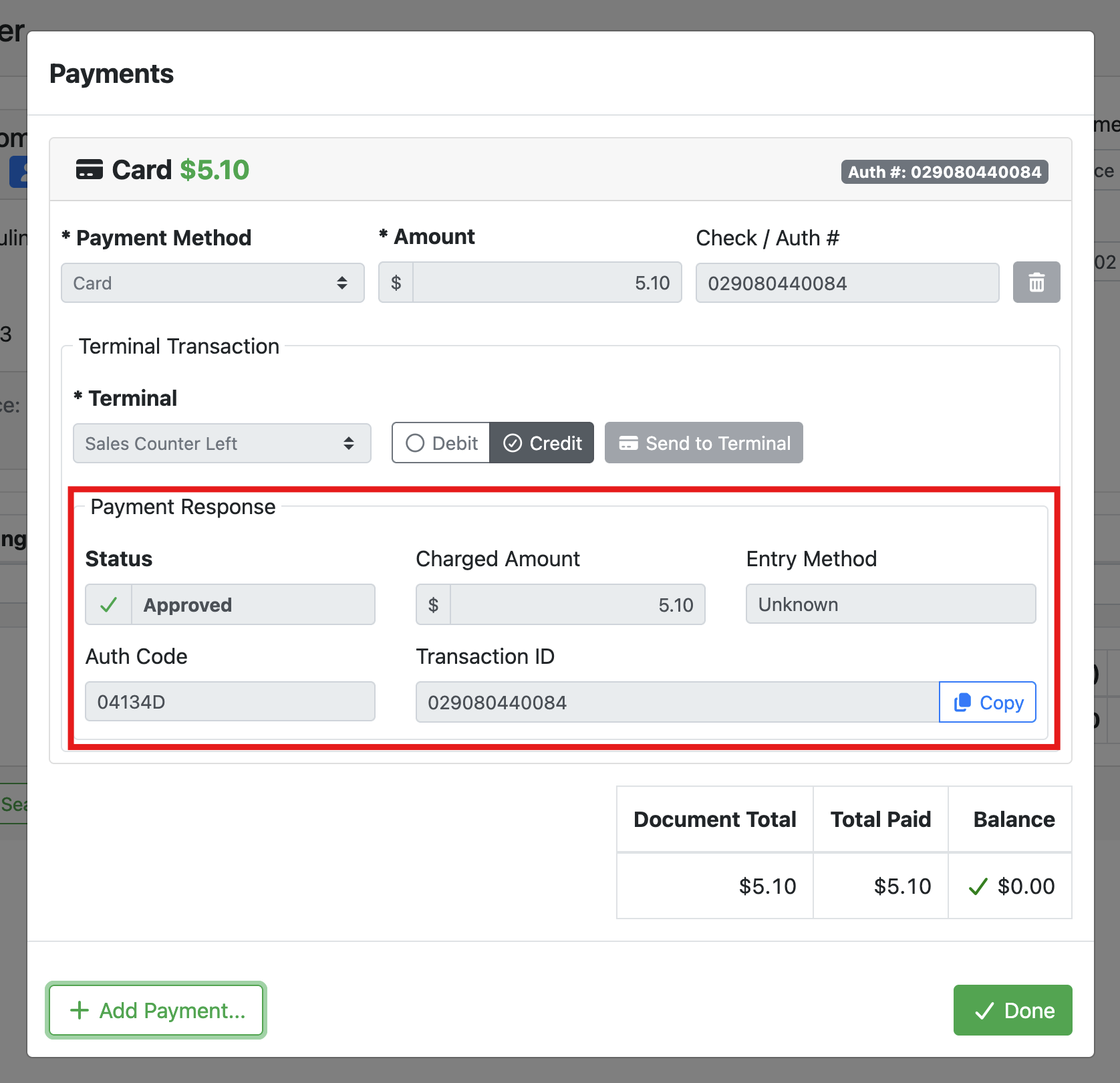
Task: Focus the Check / Auth # field
Action: (847, 283)
